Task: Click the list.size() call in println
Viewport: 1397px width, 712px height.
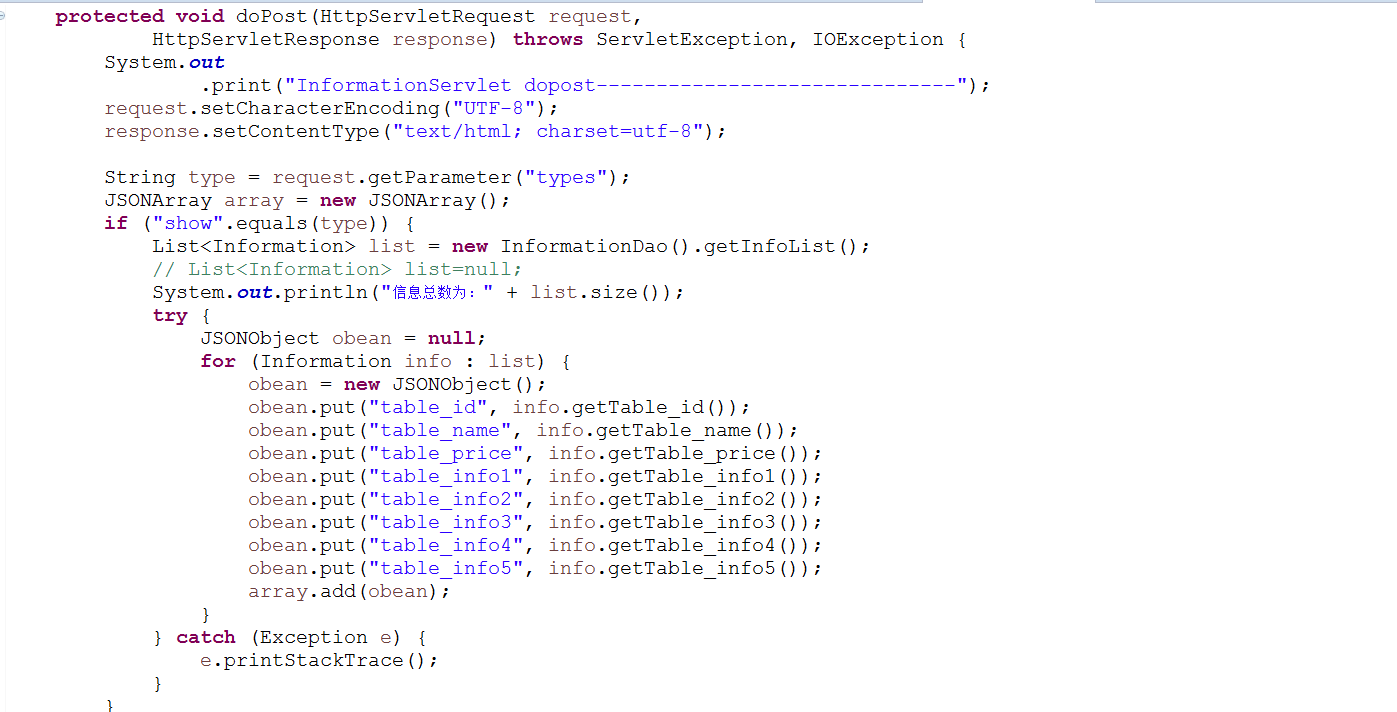Action: tap(596, 292)
